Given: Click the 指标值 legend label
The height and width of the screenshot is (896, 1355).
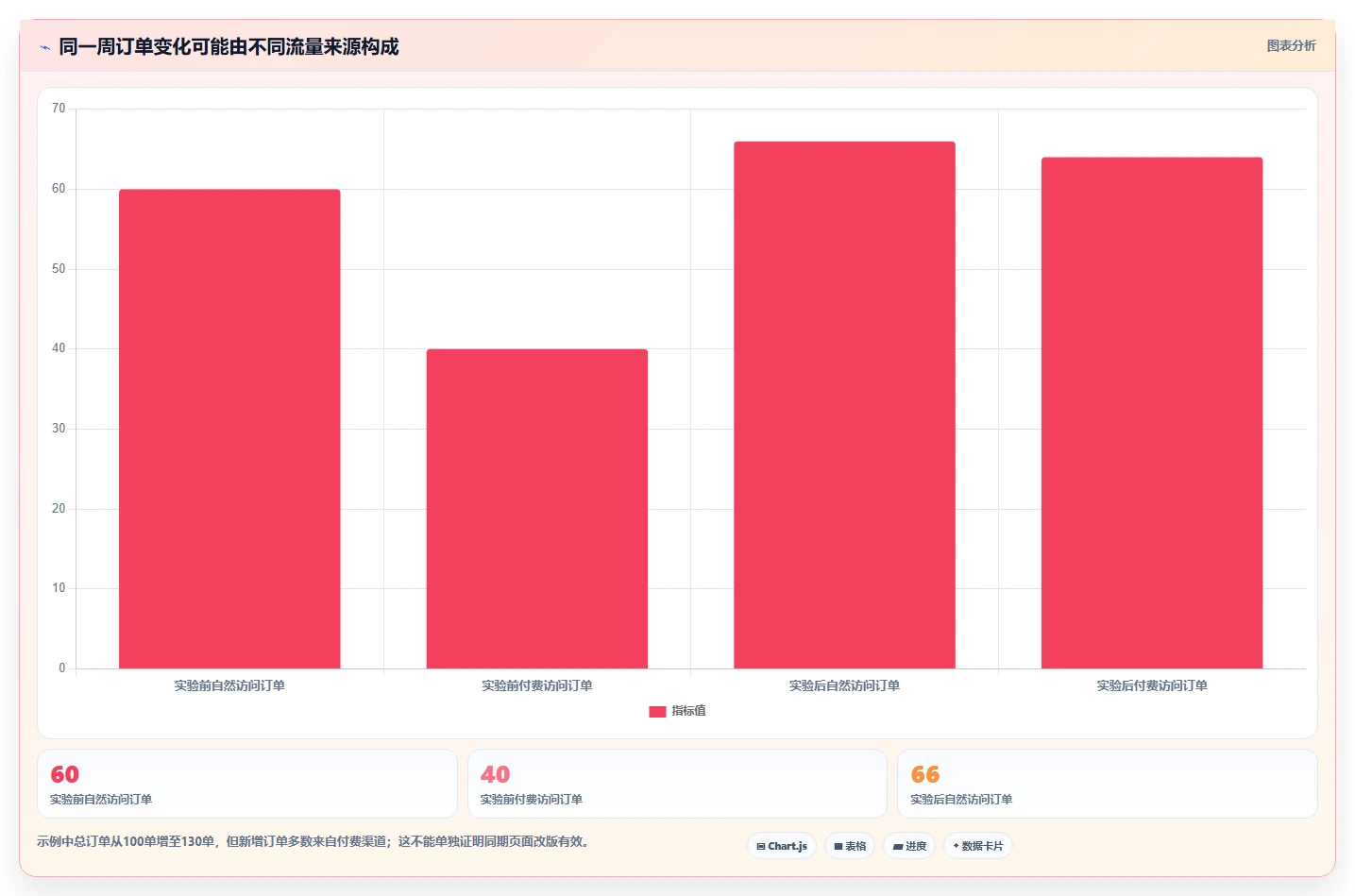Looking at the screenshot, I should (688, 711).
